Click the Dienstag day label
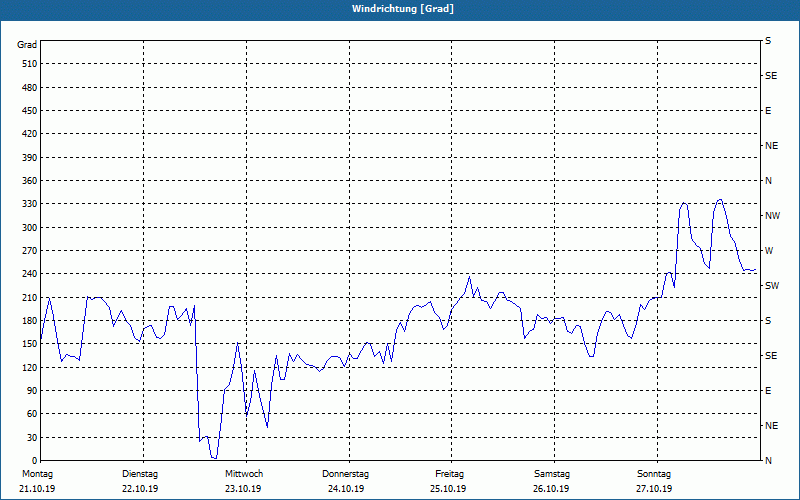Image resolution: width=800 pixels, height=500 pixels. [x=140, y=474]
